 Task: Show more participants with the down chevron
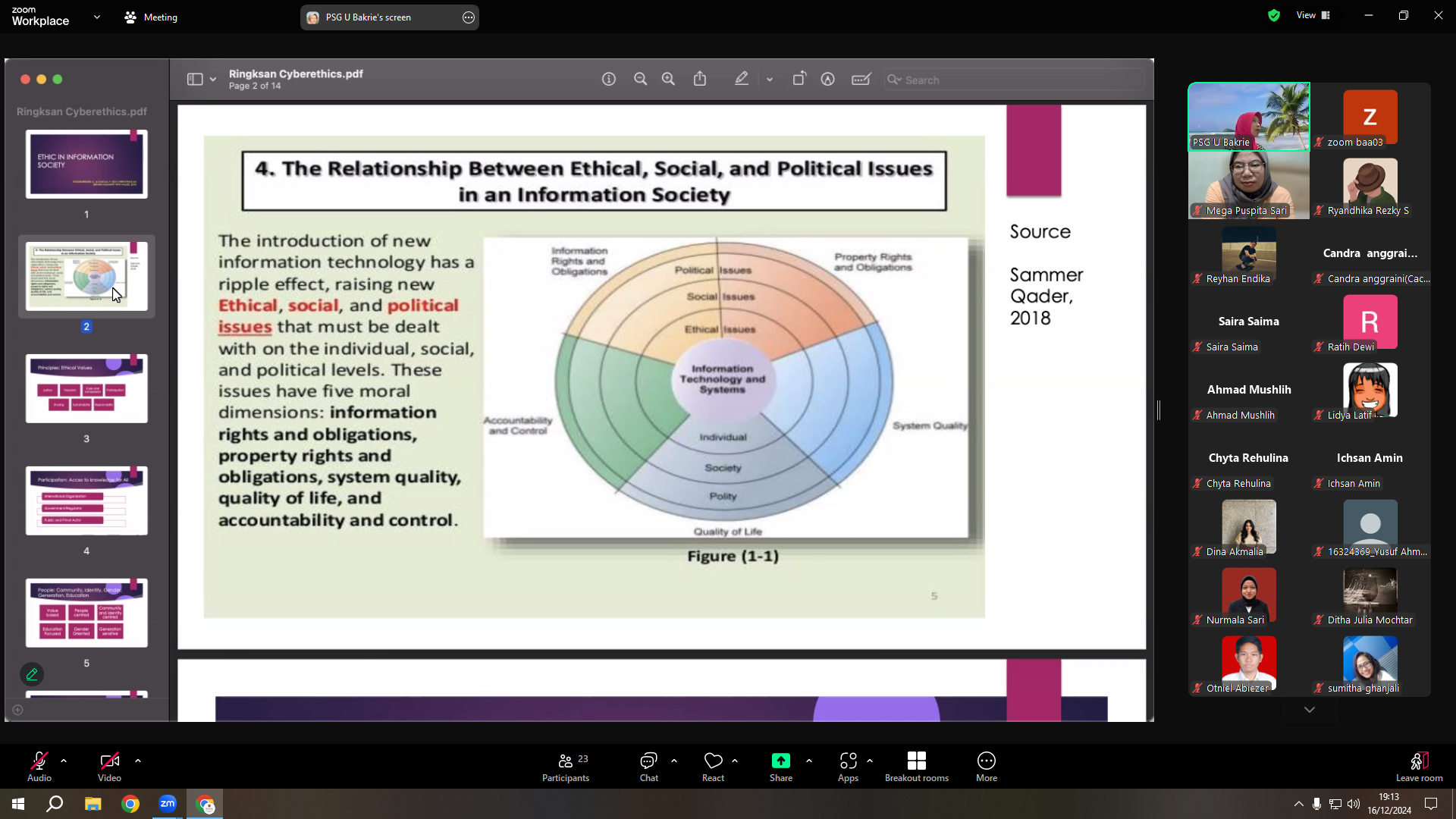(x=1310, y=710)
